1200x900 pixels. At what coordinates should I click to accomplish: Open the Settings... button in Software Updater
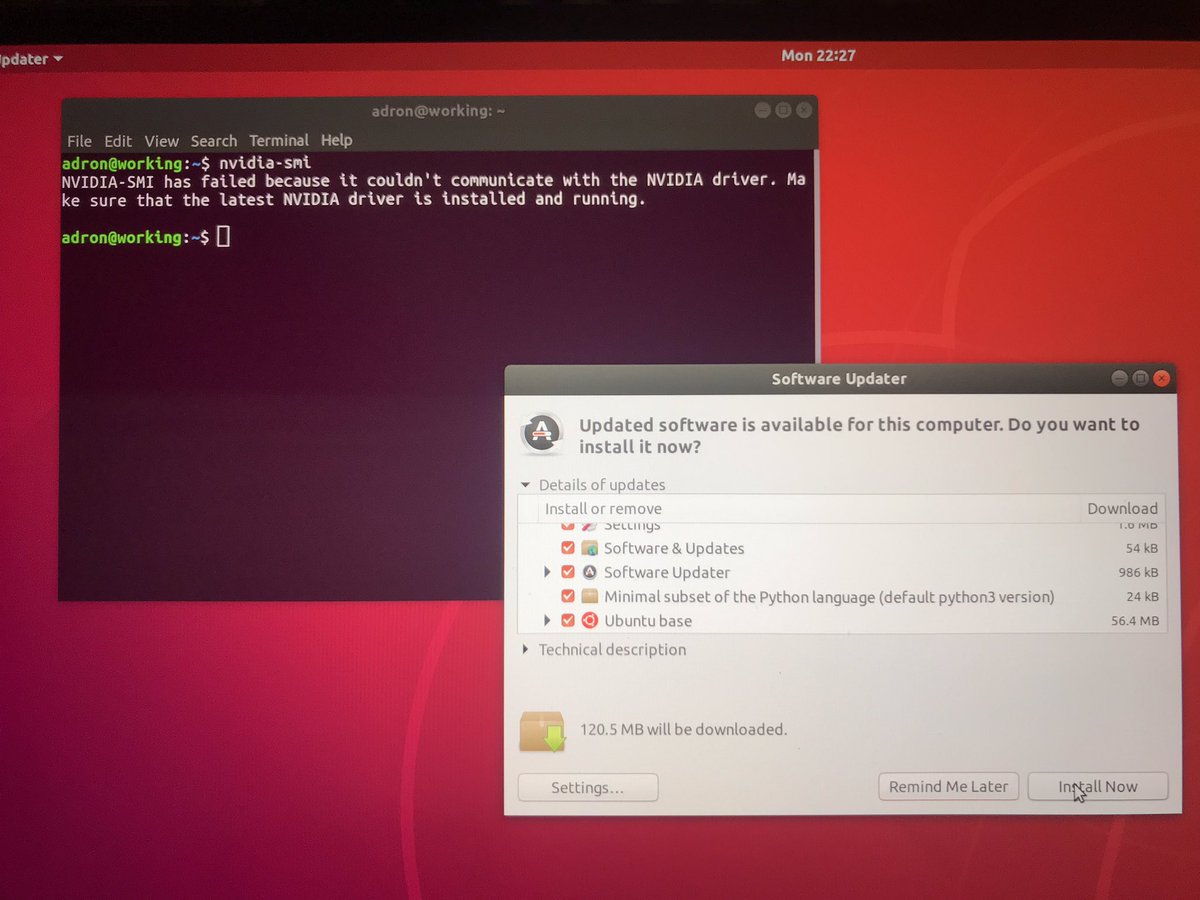click(588, 787)
